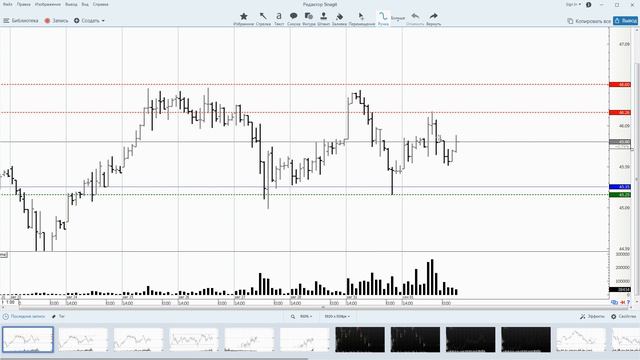Select the Сноска callout tool

pos(293,19)
